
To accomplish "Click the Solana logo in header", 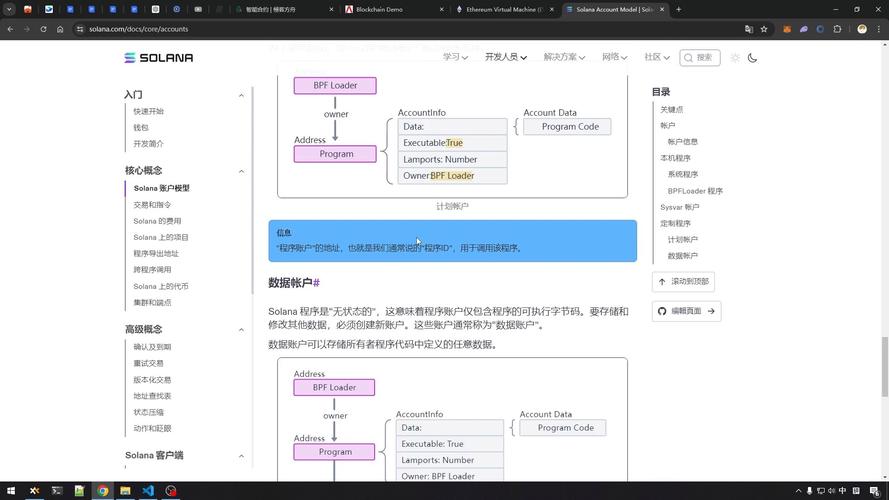I will (x=158, y=58).
